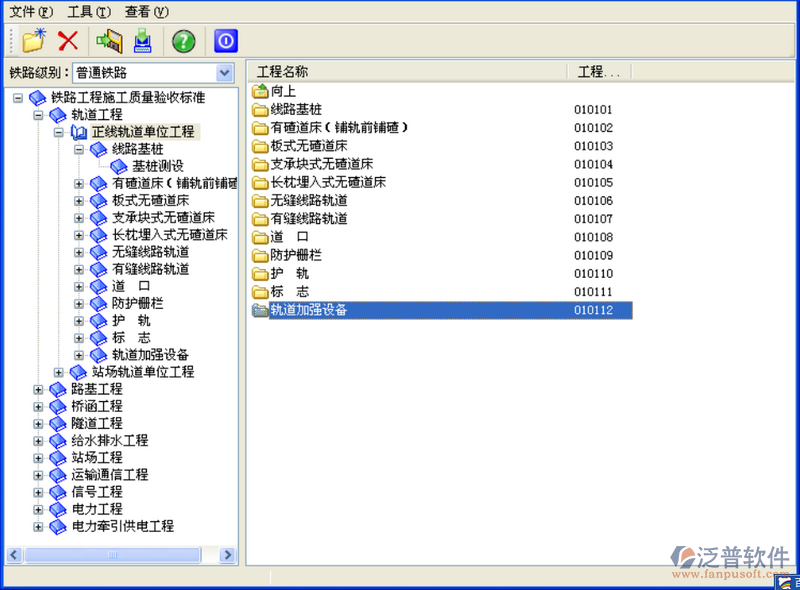Click the tree scrollbar left arrow
This screenshot has width=800, height=590.
point(14,555)
